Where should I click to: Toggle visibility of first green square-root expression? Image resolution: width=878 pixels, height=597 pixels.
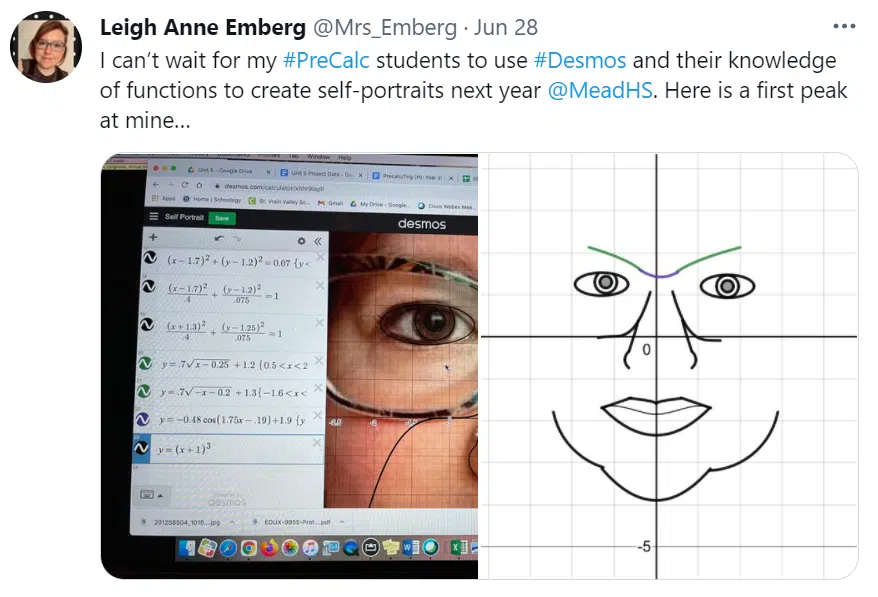(x=144, y=363)
